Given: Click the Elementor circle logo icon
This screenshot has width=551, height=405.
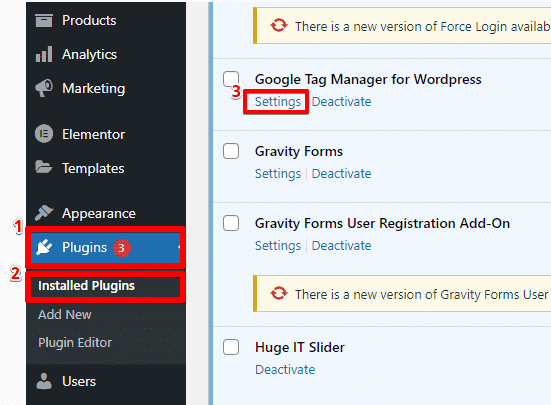Looking at the screenshot, I should (44, 134).
